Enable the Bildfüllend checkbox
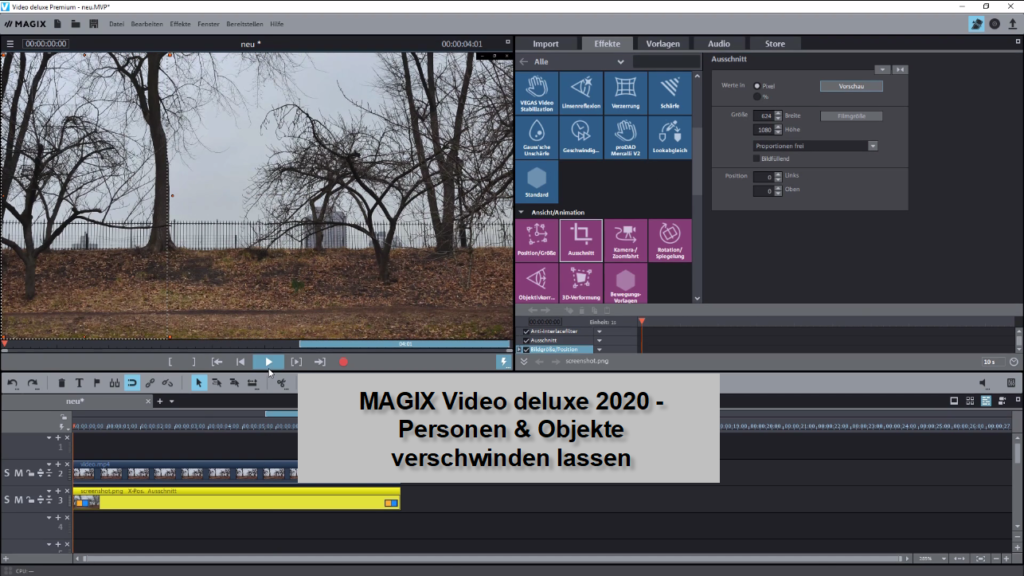This screenshot has width=1024, height=576. (757, 159)
